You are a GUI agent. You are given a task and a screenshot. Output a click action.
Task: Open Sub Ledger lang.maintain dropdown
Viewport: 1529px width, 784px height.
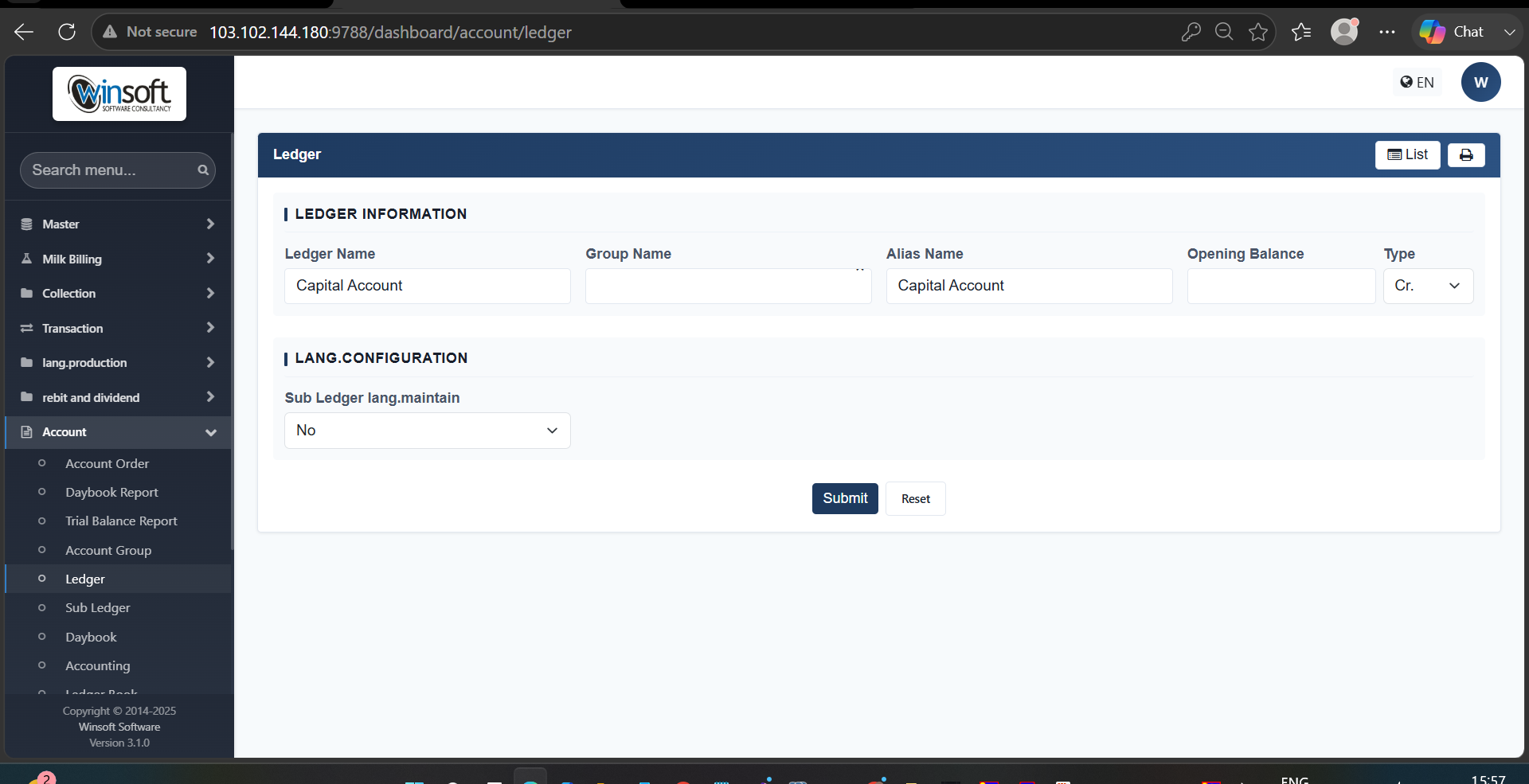tap(428, 431)
